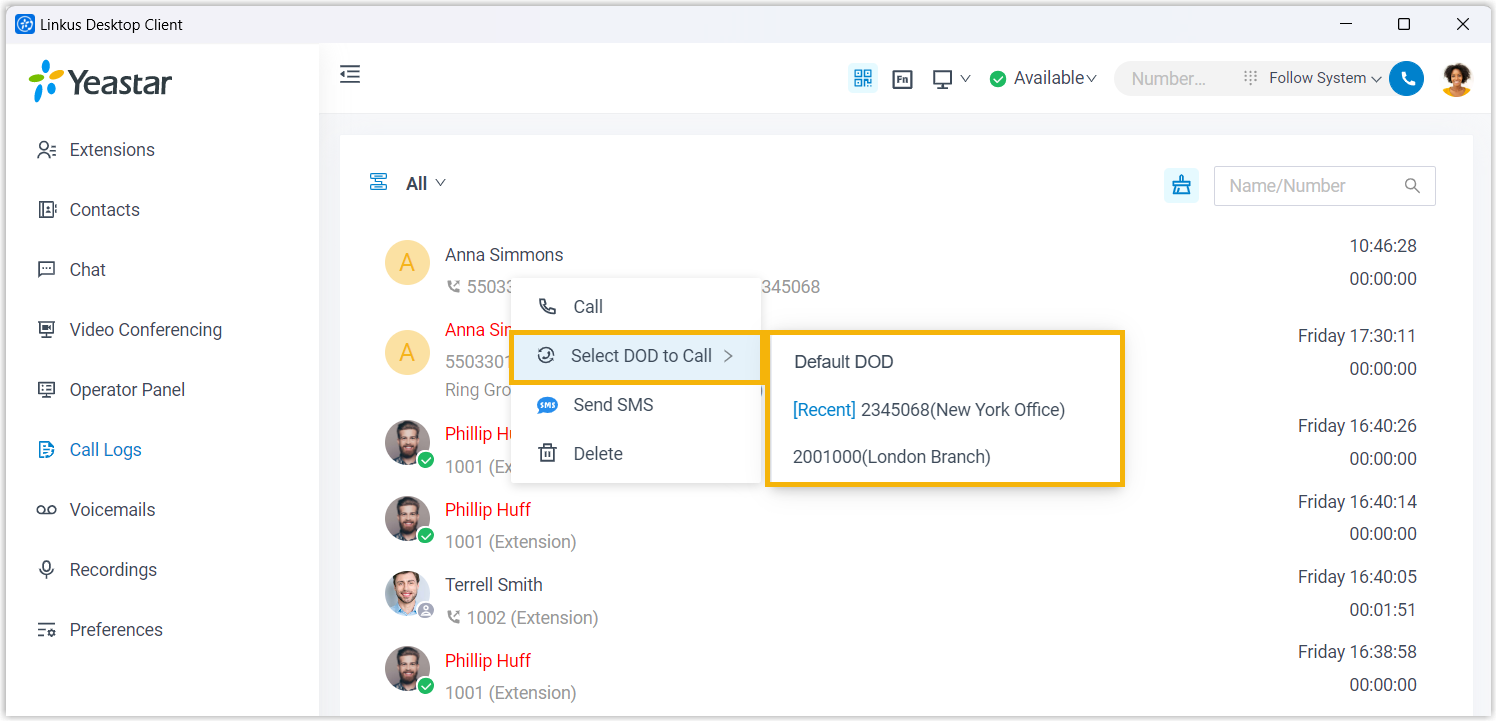Screen dimensions: 1497x722
Task: Click the Call Logs icon
Action: (x=47, y=450)
